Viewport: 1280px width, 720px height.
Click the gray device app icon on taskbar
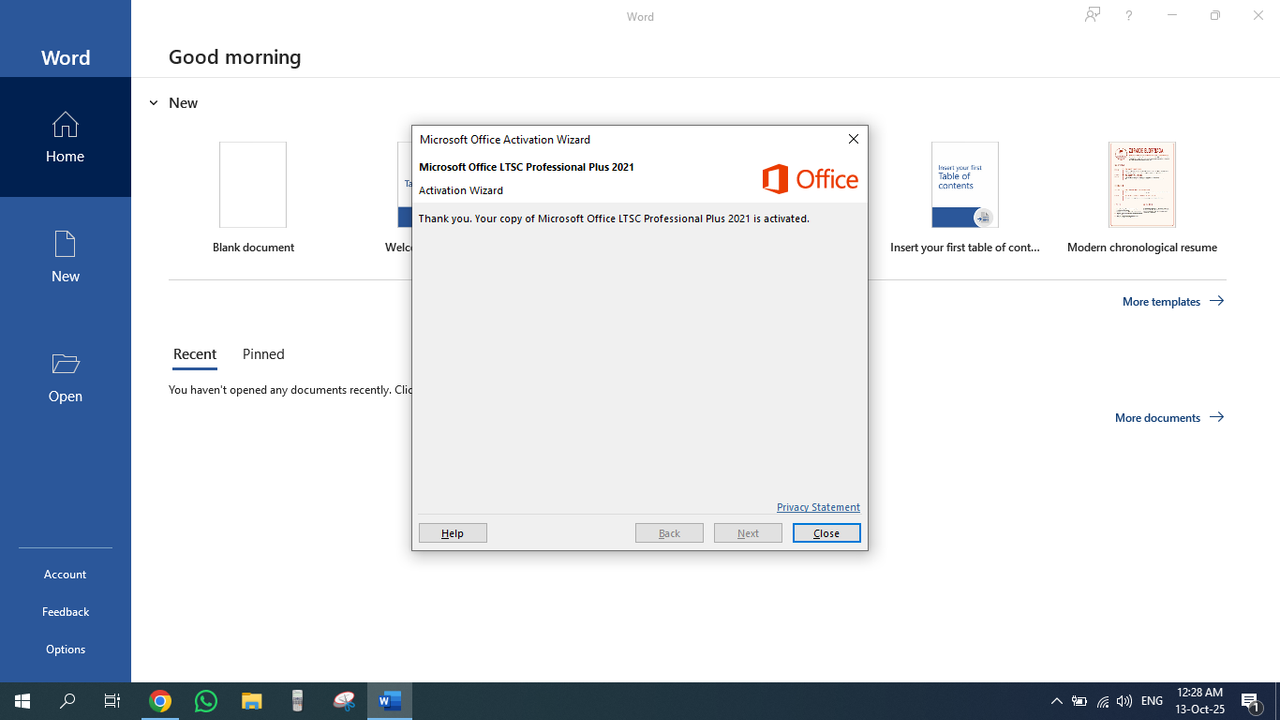pos(298,701)
